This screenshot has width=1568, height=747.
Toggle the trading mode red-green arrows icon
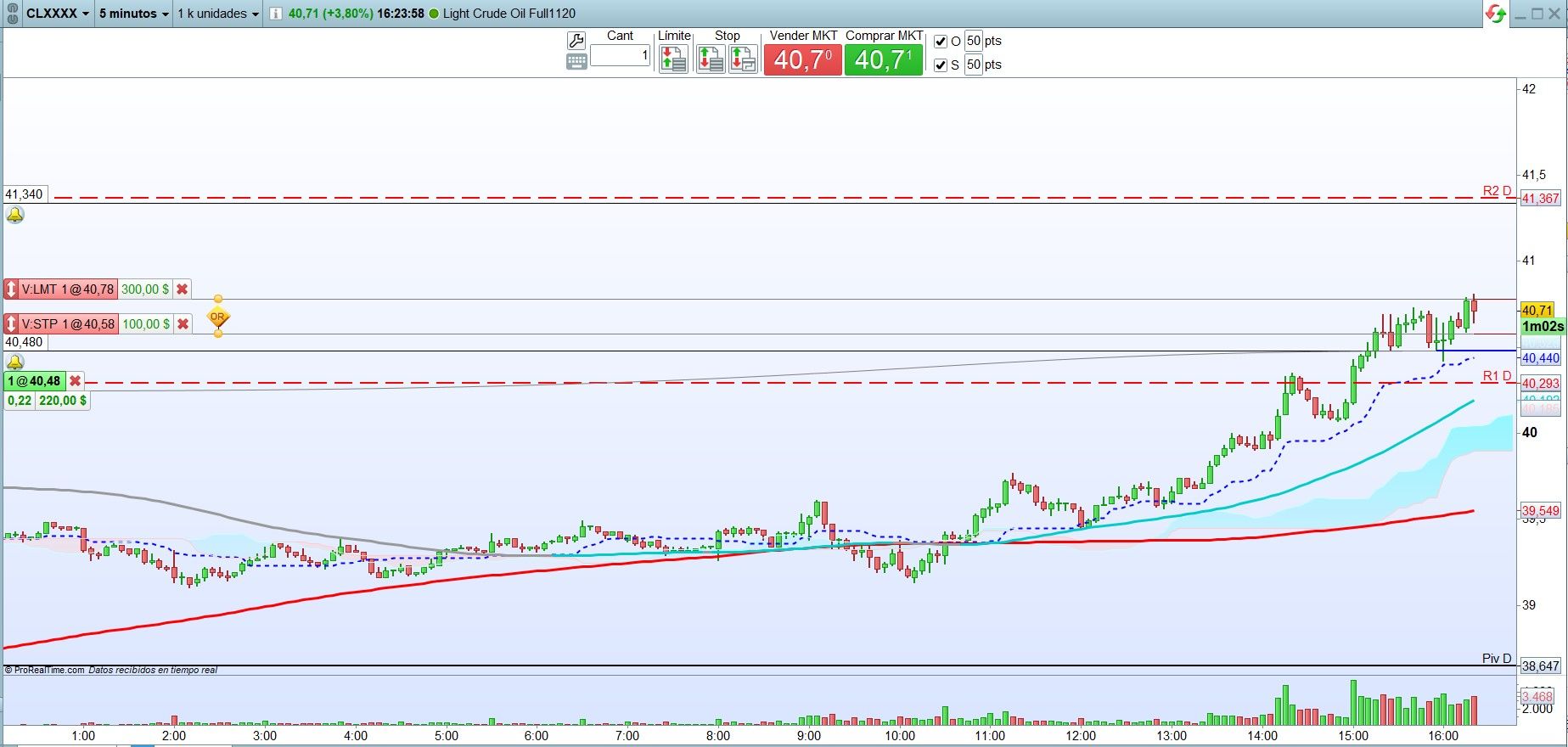(1496, 14)
